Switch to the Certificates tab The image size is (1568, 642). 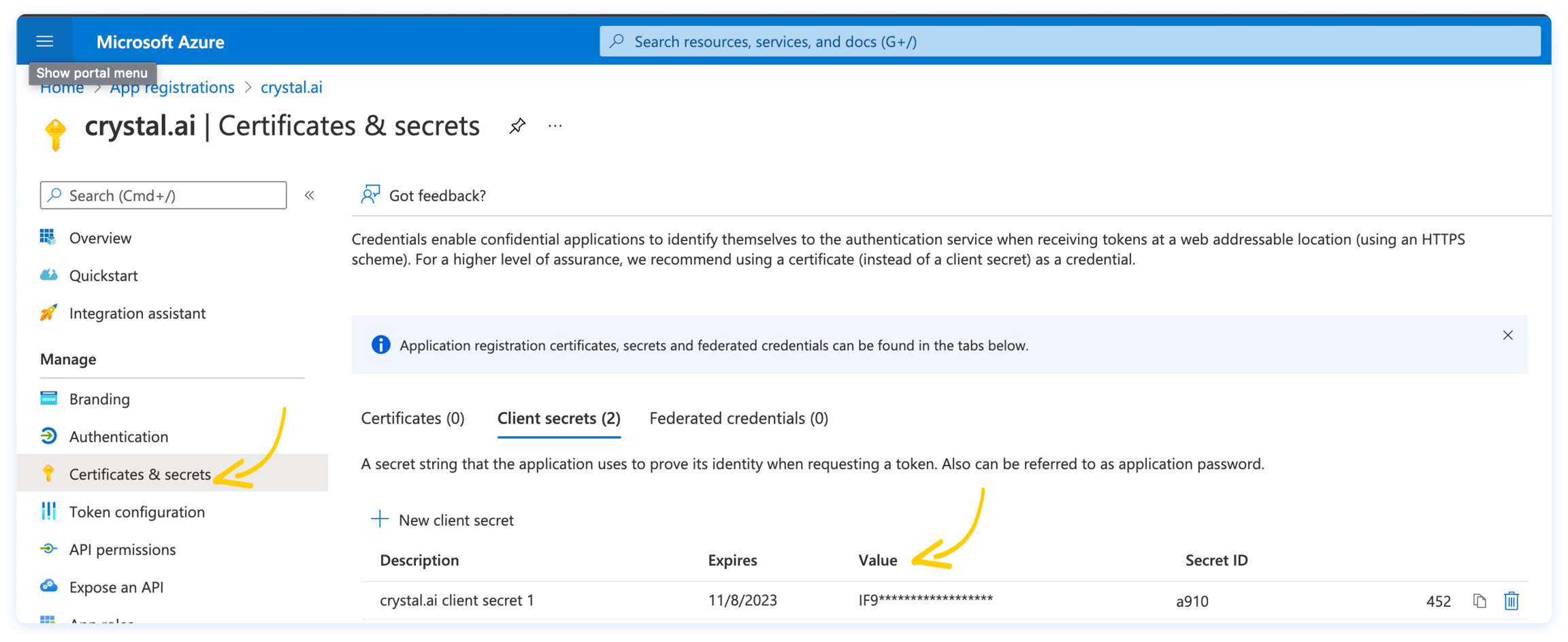[412, 418]
